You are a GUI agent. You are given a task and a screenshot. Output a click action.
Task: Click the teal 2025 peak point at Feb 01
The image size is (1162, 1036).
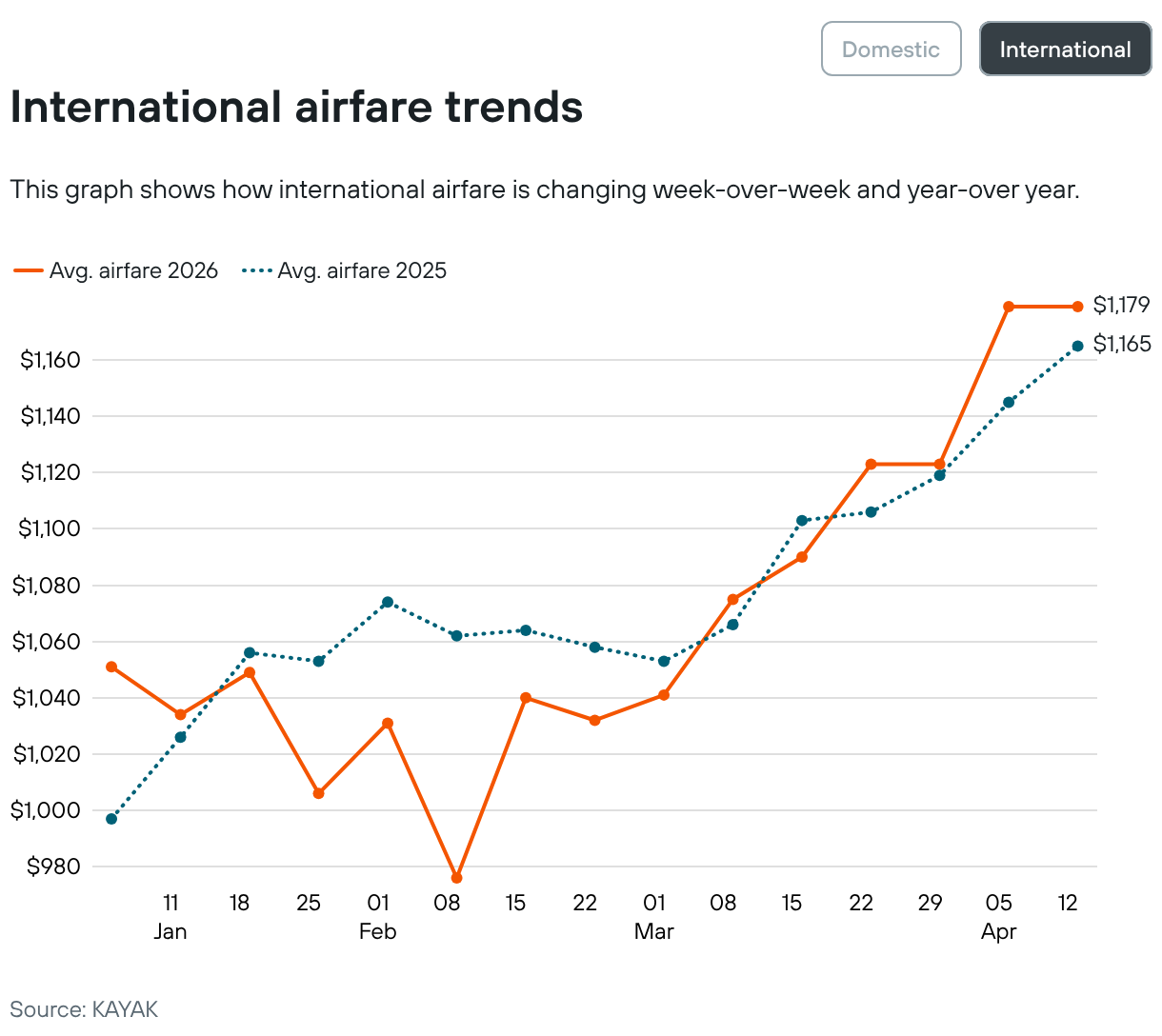388,602
